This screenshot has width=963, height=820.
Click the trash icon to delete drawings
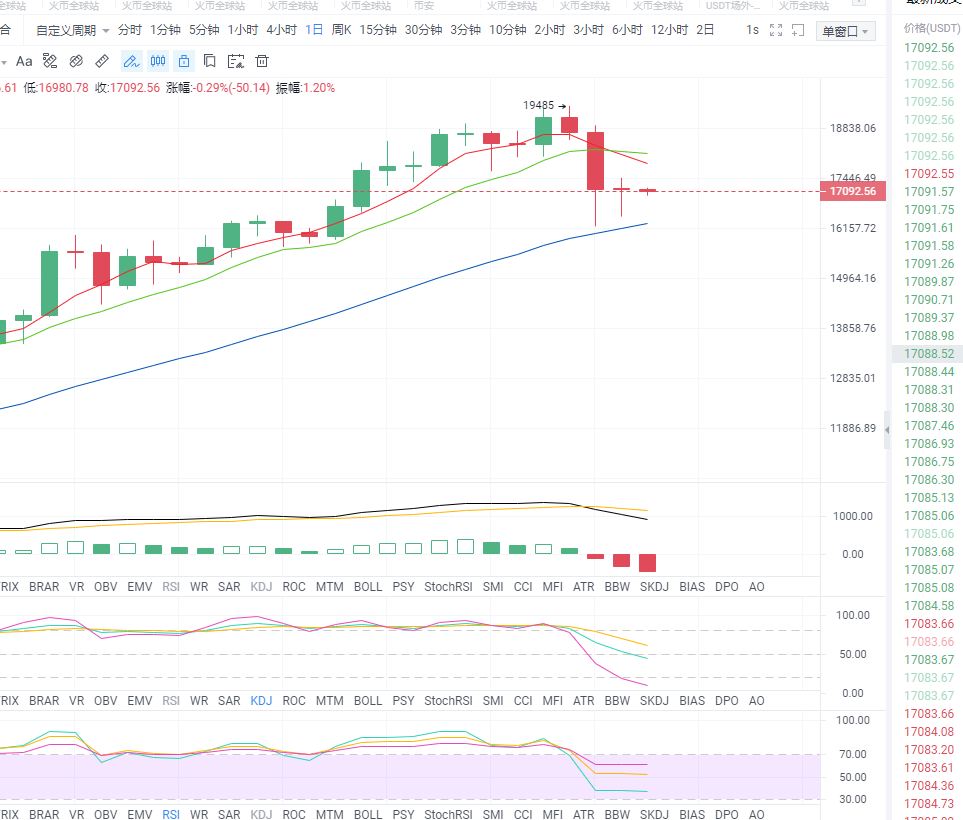[x=262, y=61]
